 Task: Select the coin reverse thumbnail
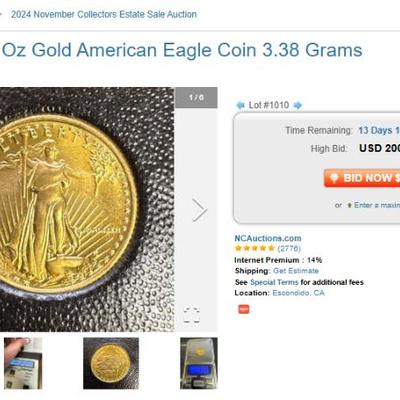[x=111, y=363]
